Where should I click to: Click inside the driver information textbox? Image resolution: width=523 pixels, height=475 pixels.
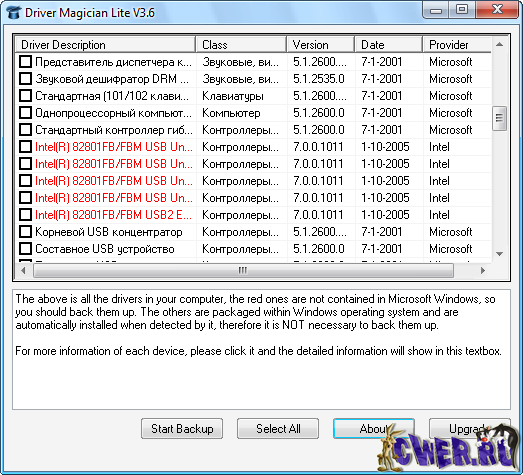click(262, 350)
